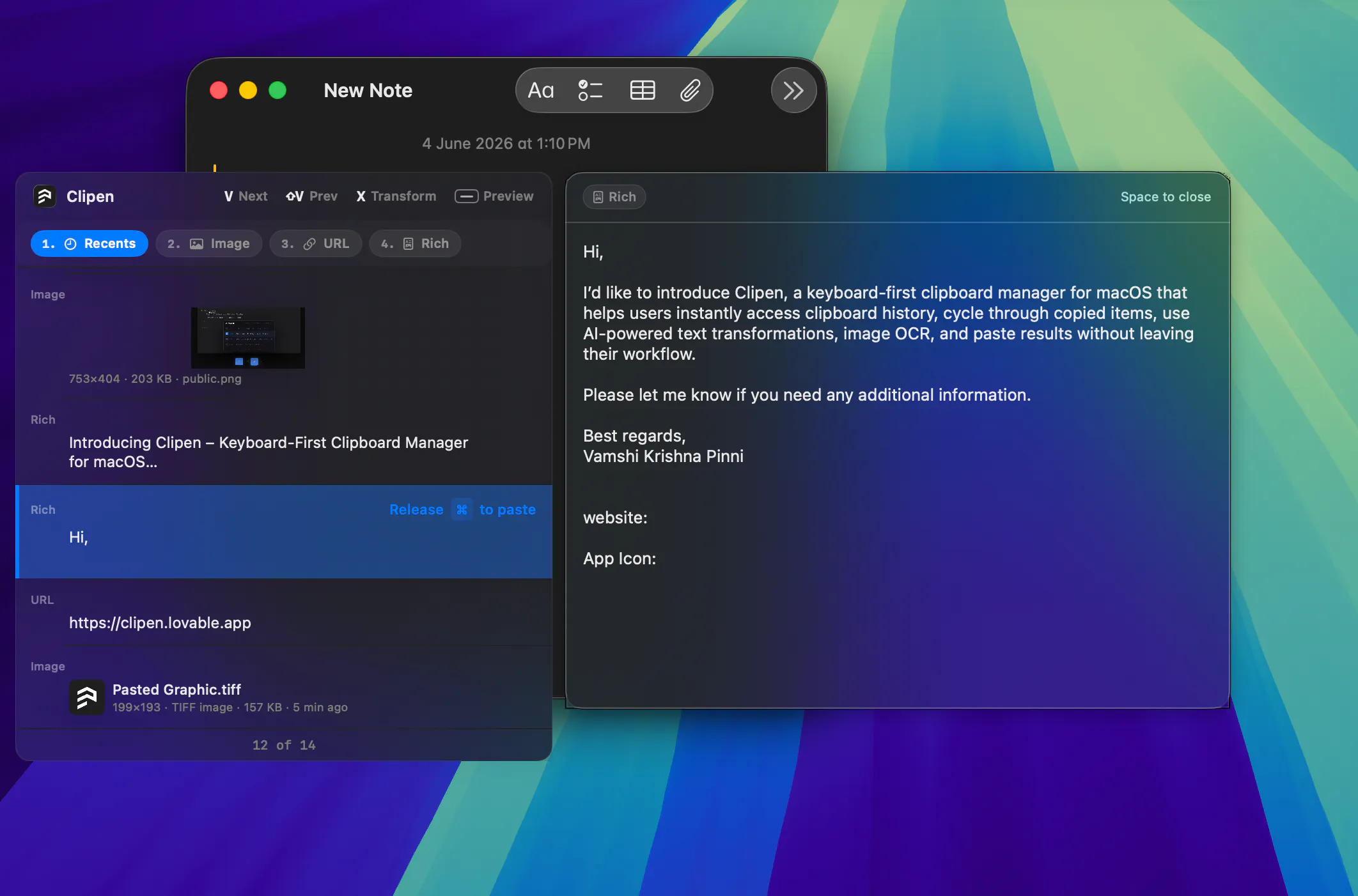Click the 'website:' line in the preview
Image resolution: width=1358 pixels, height=896 pixels.
[615, 518]
